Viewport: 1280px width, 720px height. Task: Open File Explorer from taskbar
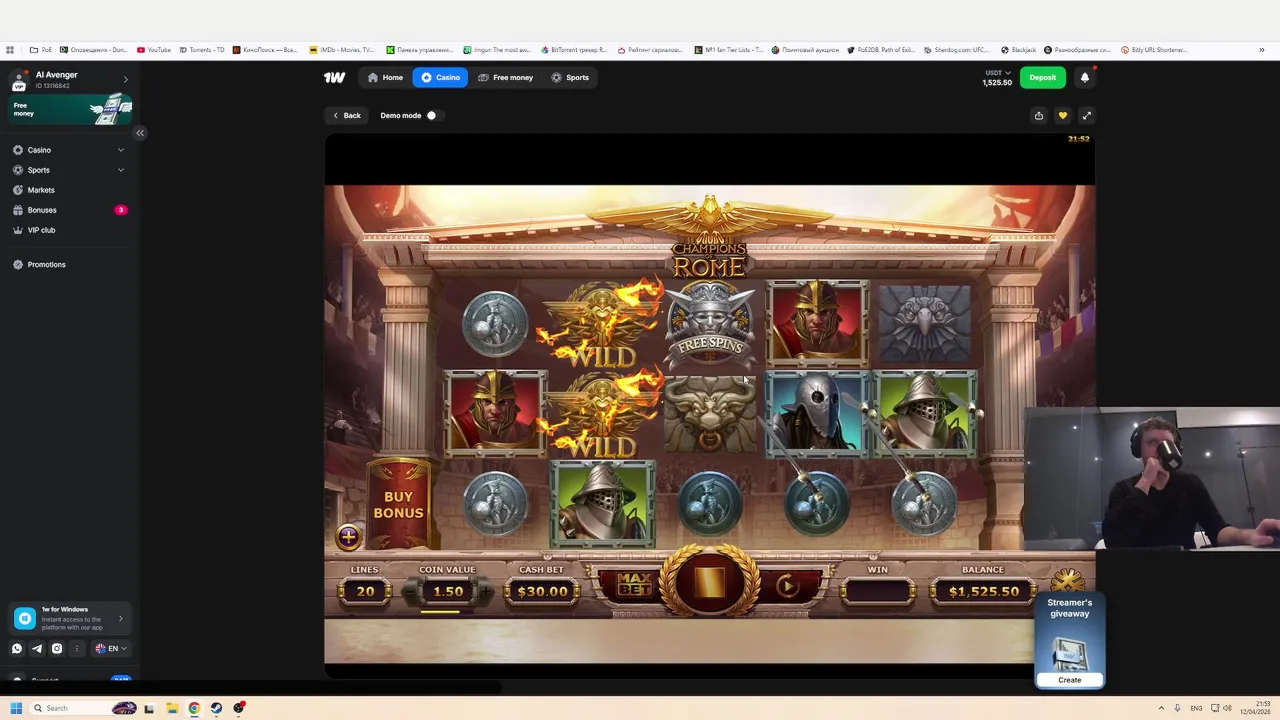point(172,708)
